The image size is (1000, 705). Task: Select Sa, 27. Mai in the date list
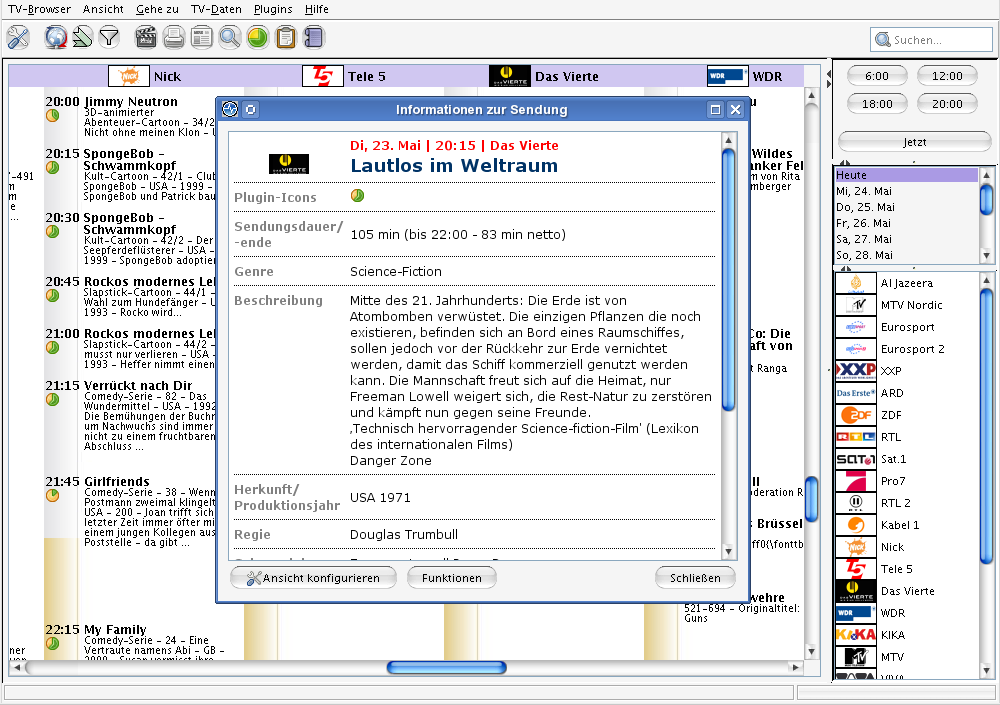906,239
